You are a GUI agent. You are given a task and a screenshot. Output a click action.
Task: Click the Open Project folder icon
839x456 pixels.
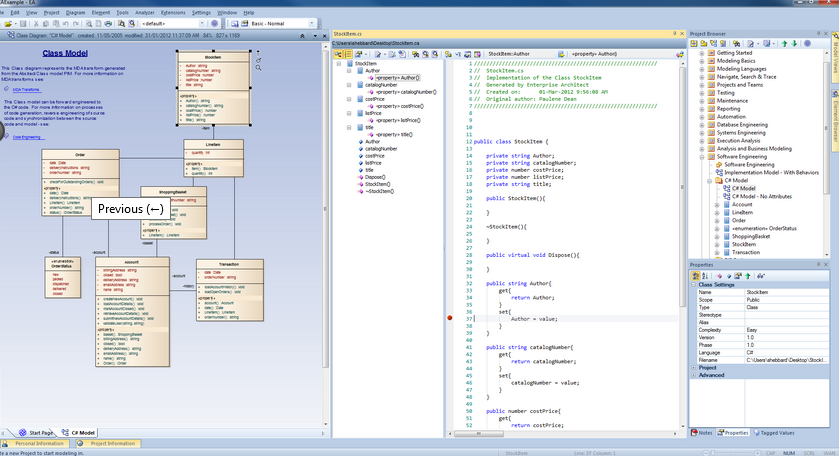click(7, 24)
